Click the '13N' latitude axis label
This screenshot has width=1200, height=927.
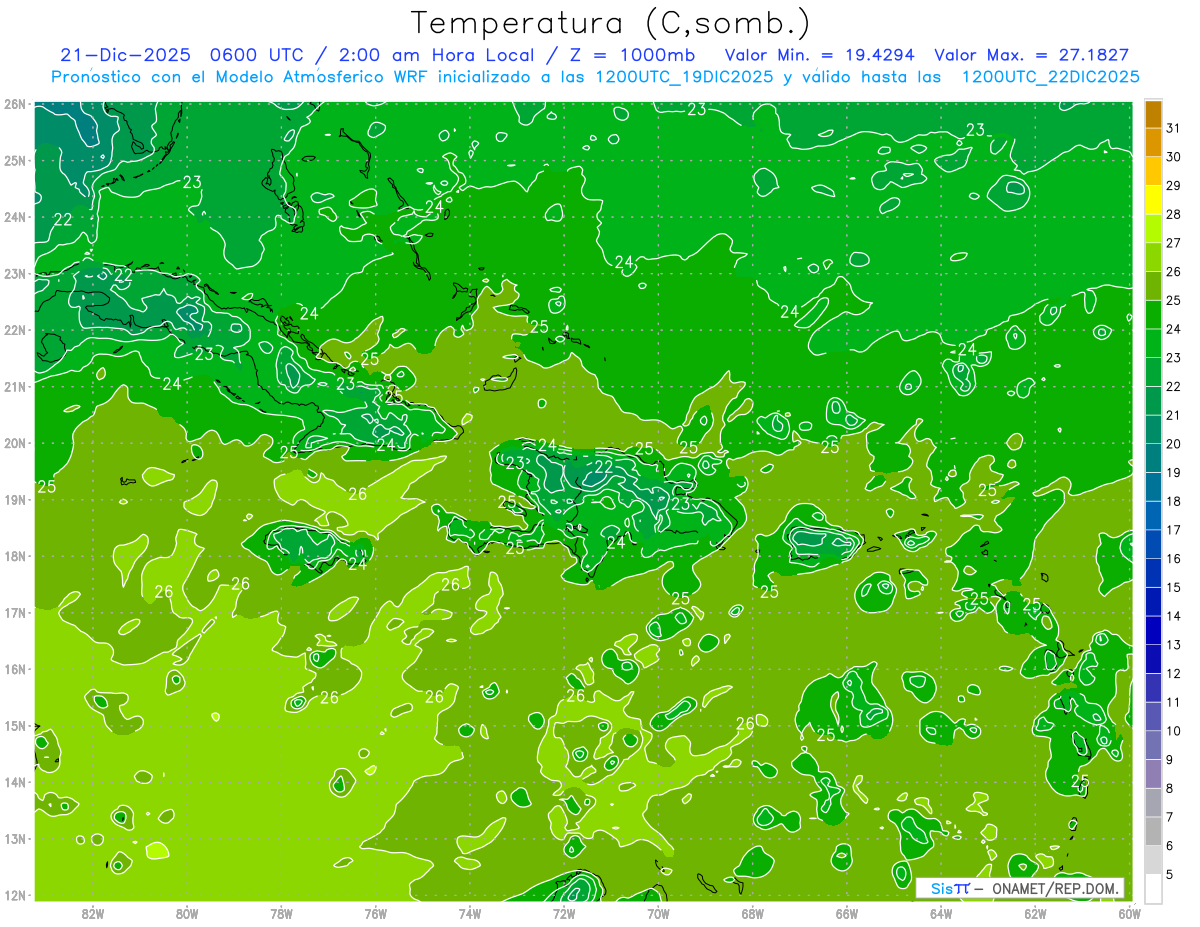tap(15, 838)
